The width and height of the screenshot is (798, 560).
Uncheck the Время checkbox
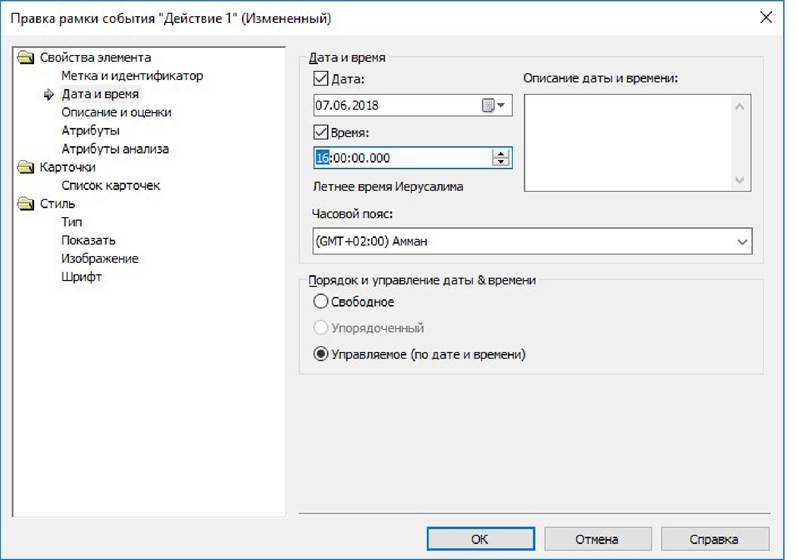pyautogui.click(x=321, y=132)
